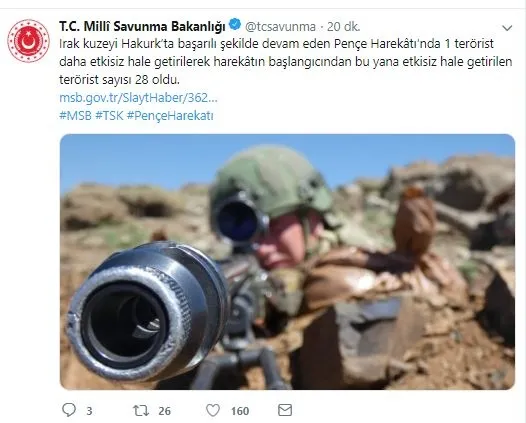Click the reply speech bubble icon
526x423 pixels.
[69, 410]
